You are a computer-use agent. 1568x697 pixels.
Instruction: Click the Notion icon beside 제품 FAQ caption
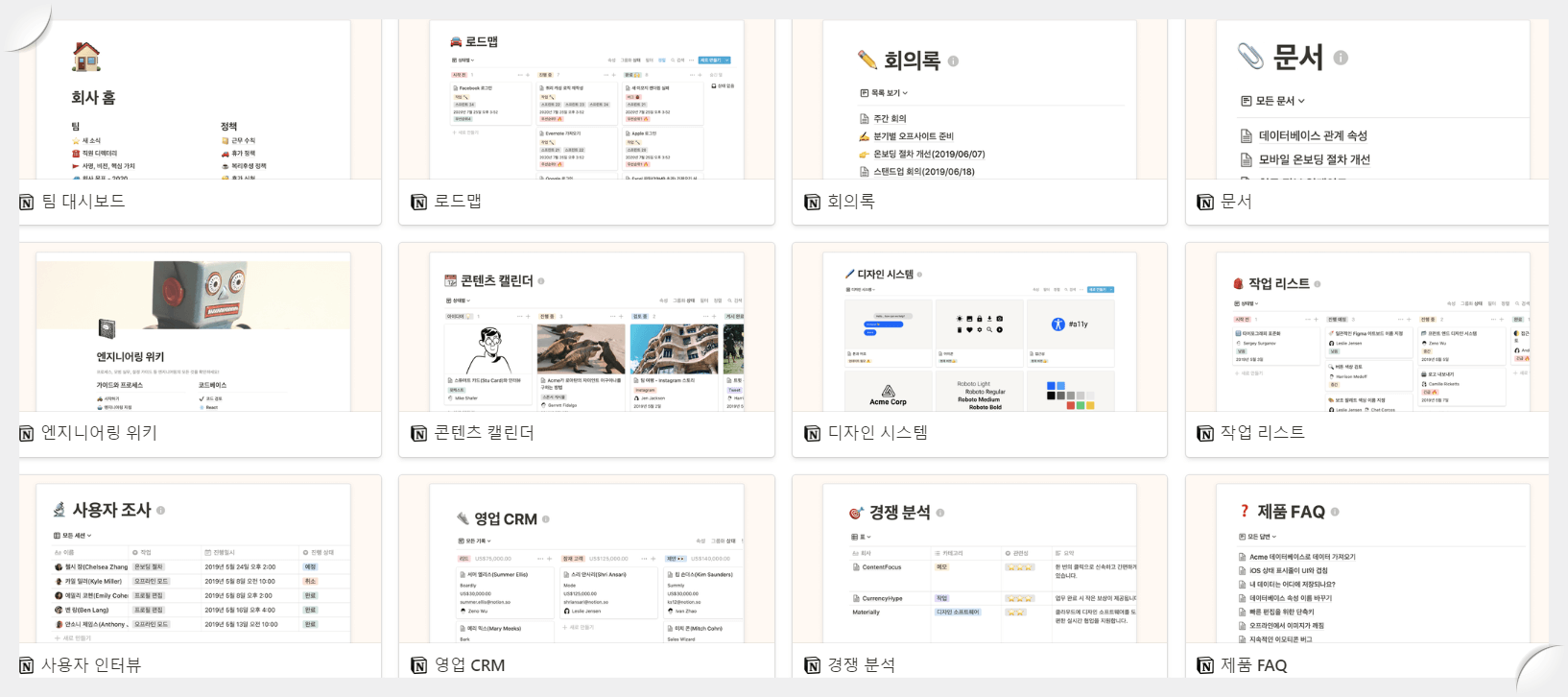(x=1205, y=666)
